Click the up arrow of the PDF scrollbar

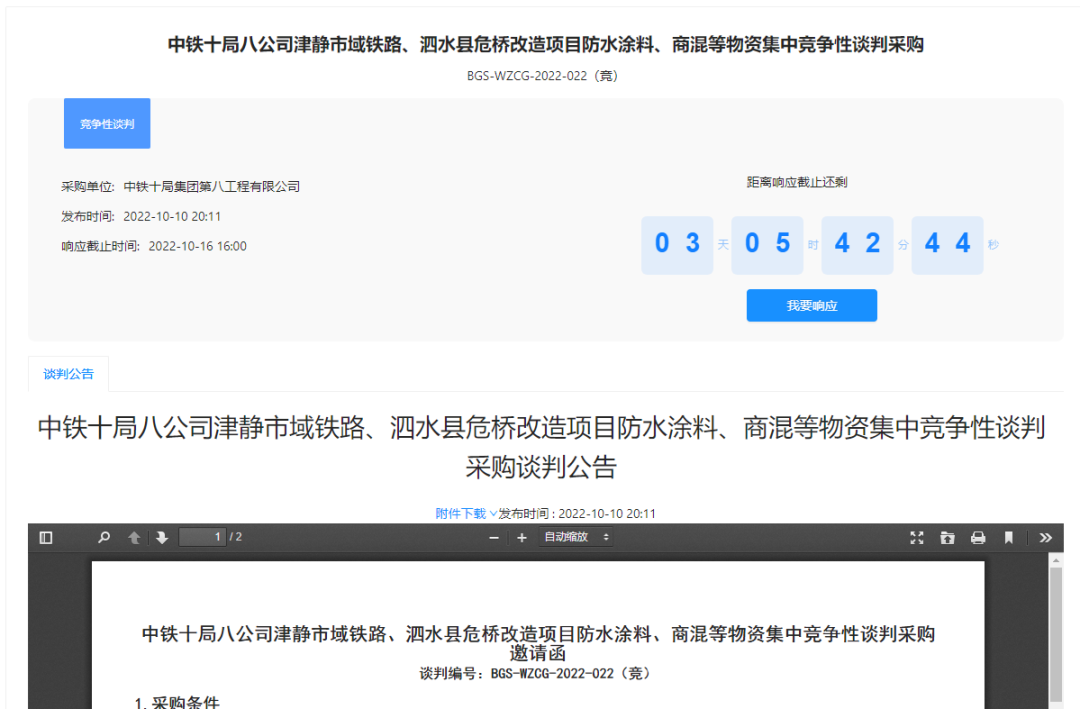pyautogui.click(x=1055, y=562)
